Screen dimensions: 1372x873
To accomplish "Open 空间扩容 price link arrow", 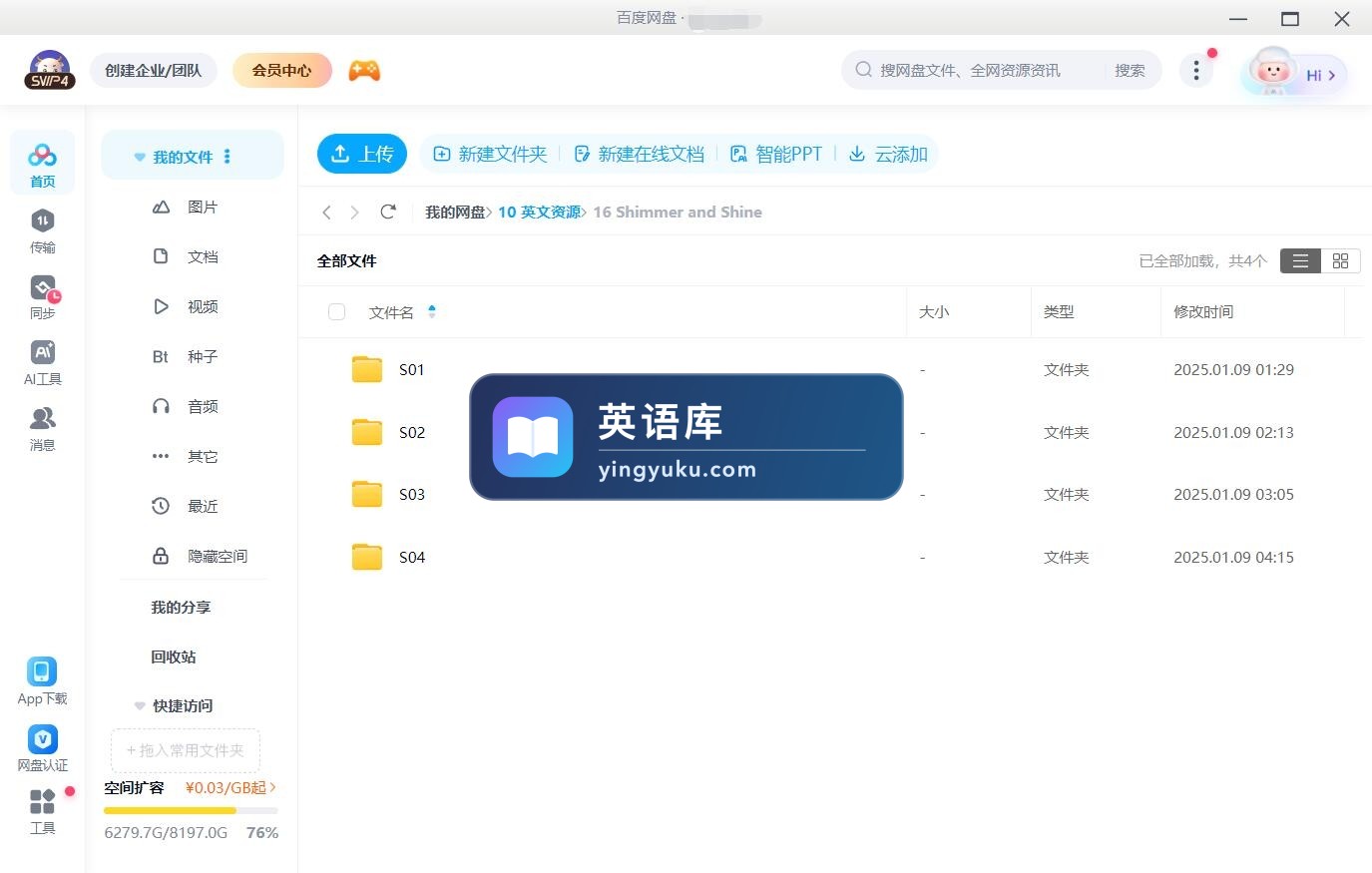I will tap(272, 787).
